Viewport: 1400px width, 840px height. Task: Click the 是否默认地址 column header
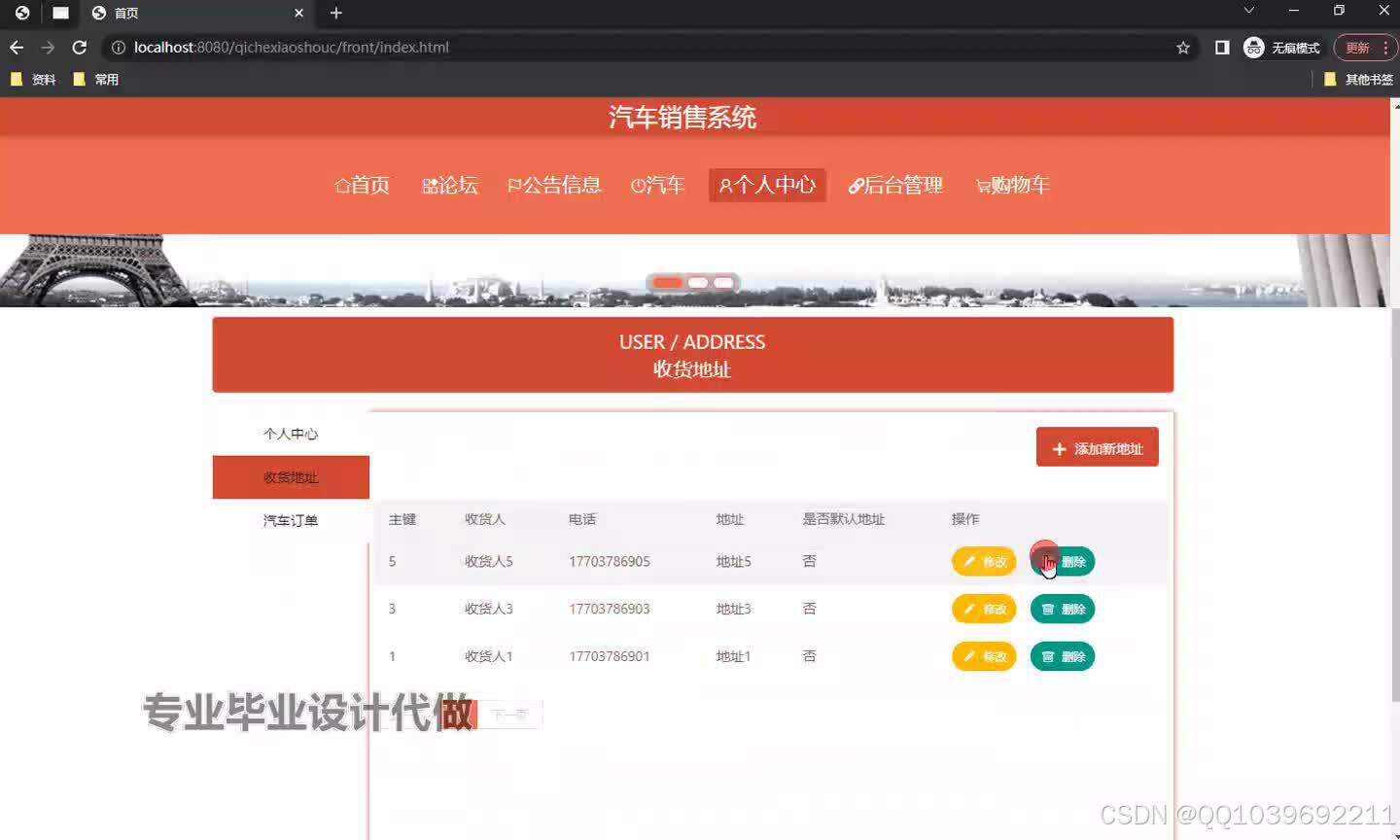pyautogui.click(x=844, y=519)
